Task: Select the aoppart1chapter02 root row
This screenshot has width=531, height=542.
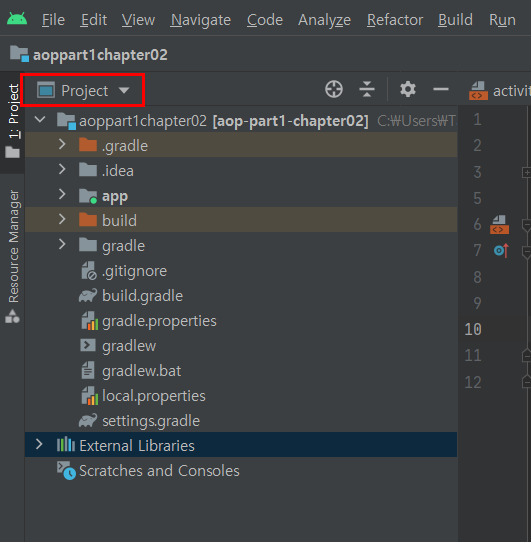Action: tap(241, 121)
